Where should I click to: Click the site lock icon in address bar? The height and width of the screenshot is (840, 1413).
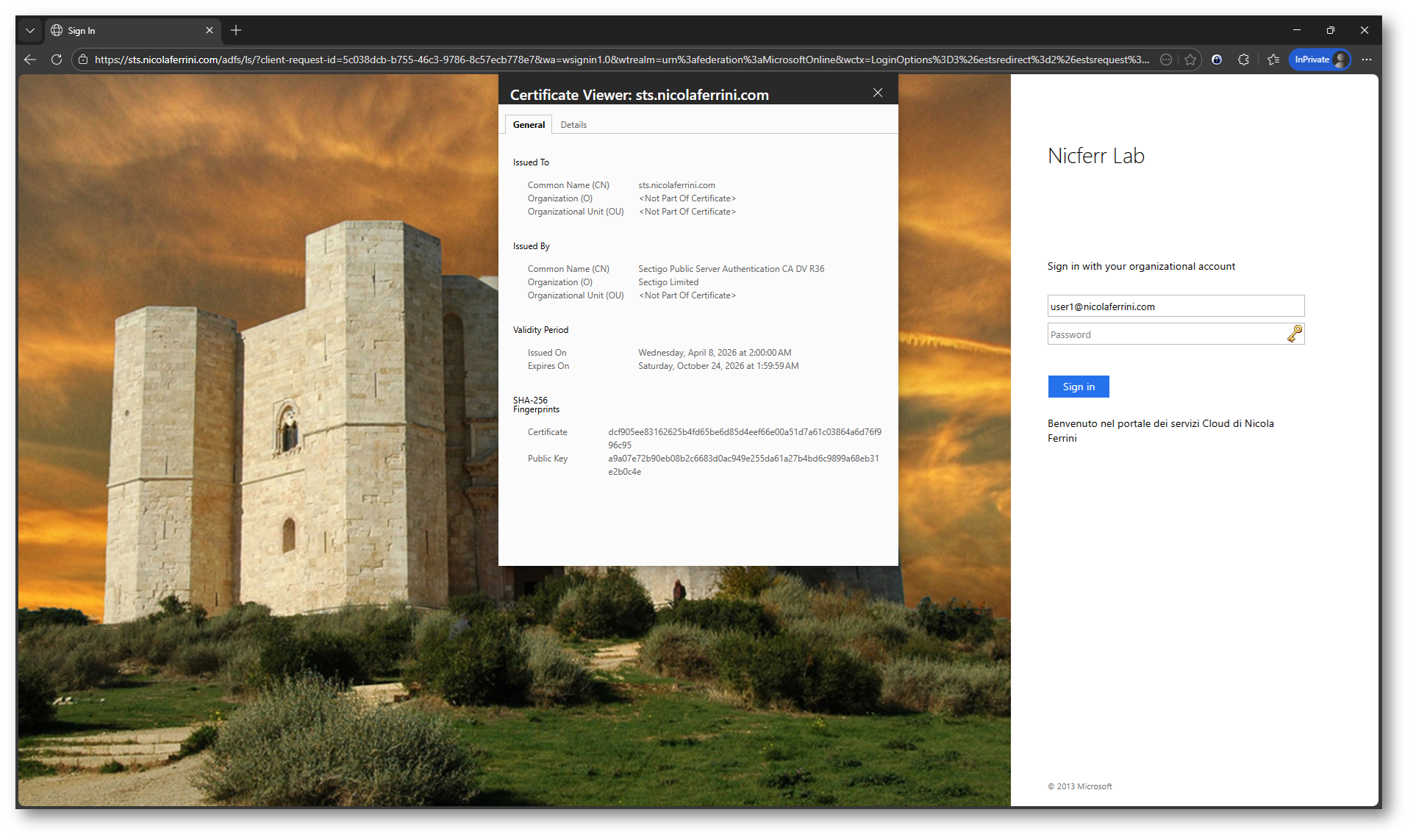[83, 60]
